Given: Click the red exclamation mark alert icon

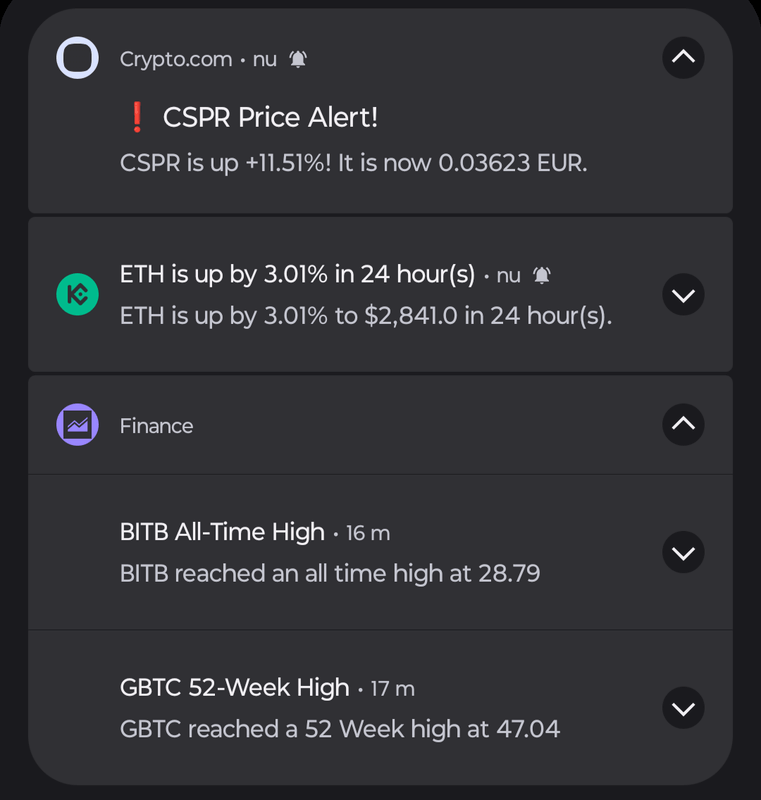Looking at the screenshot, I should pos(138,118).
